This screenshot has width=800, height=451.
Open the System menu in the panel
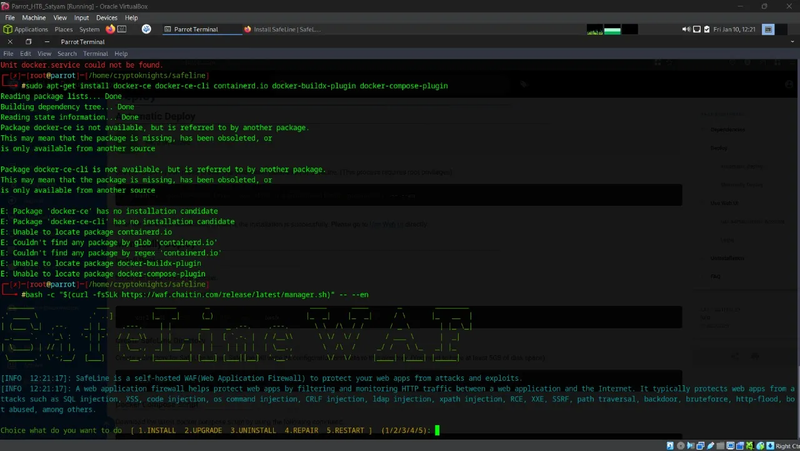click(x=89, y=29)
